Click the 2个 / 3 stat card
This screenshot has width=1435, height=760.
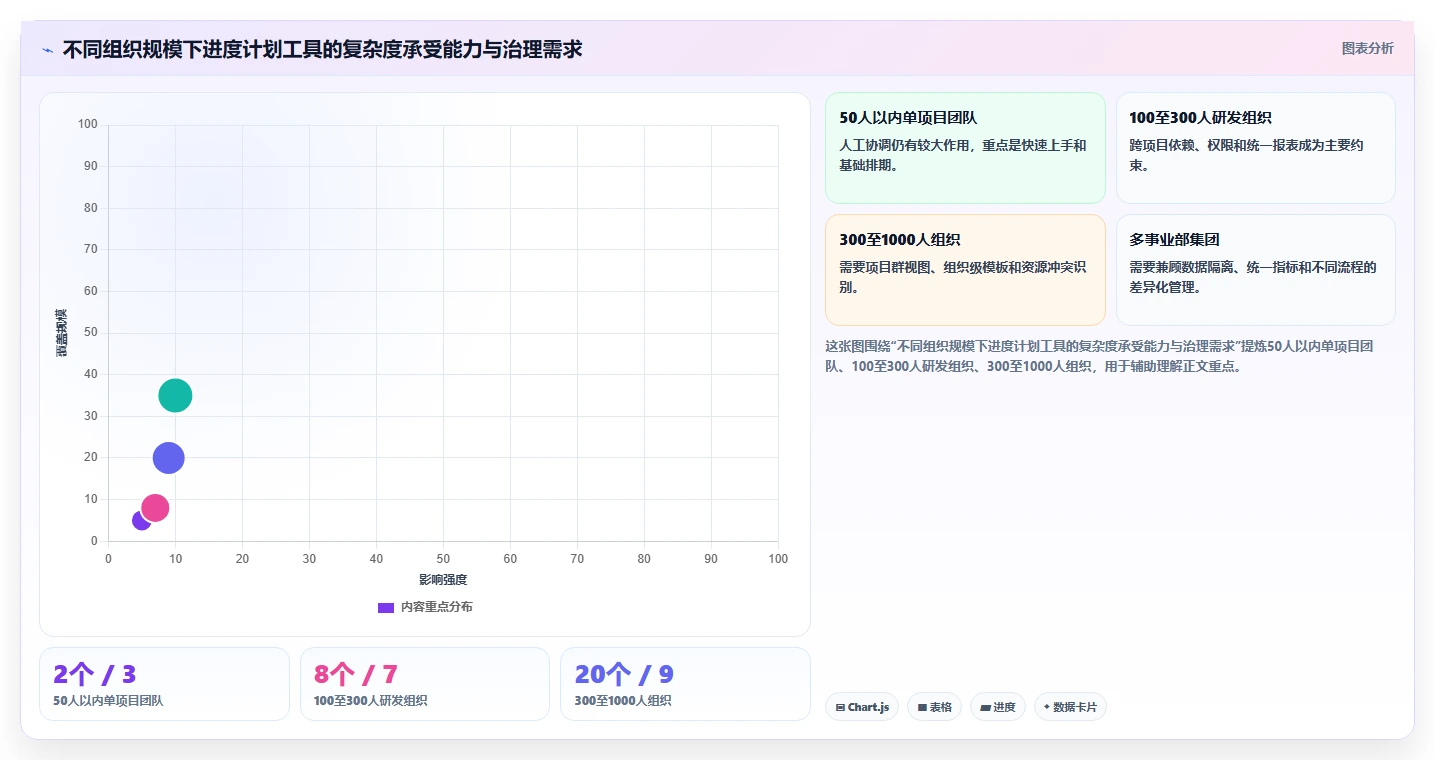164,684
